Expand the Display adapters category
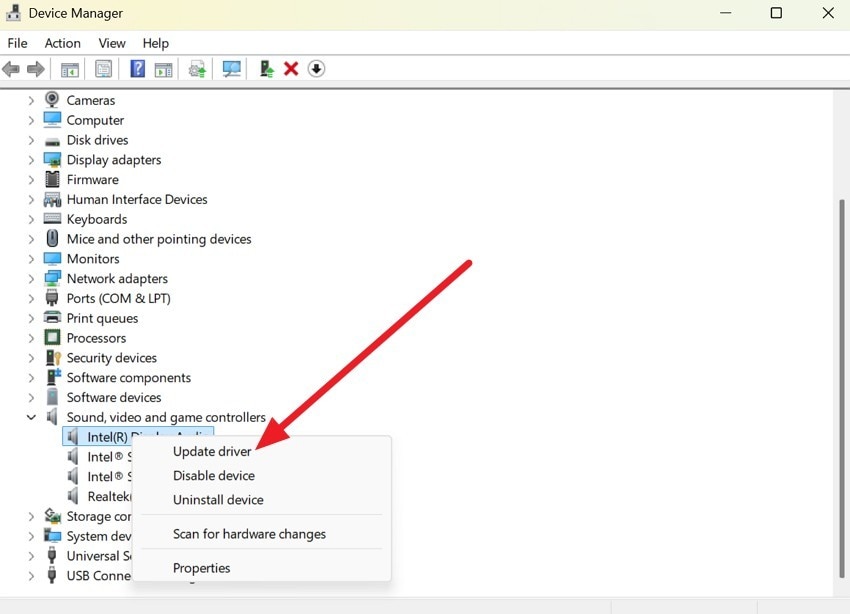Image resolution: width=850 pixels, height=614 pixels. pyautogui.click(x=30, y=159)
